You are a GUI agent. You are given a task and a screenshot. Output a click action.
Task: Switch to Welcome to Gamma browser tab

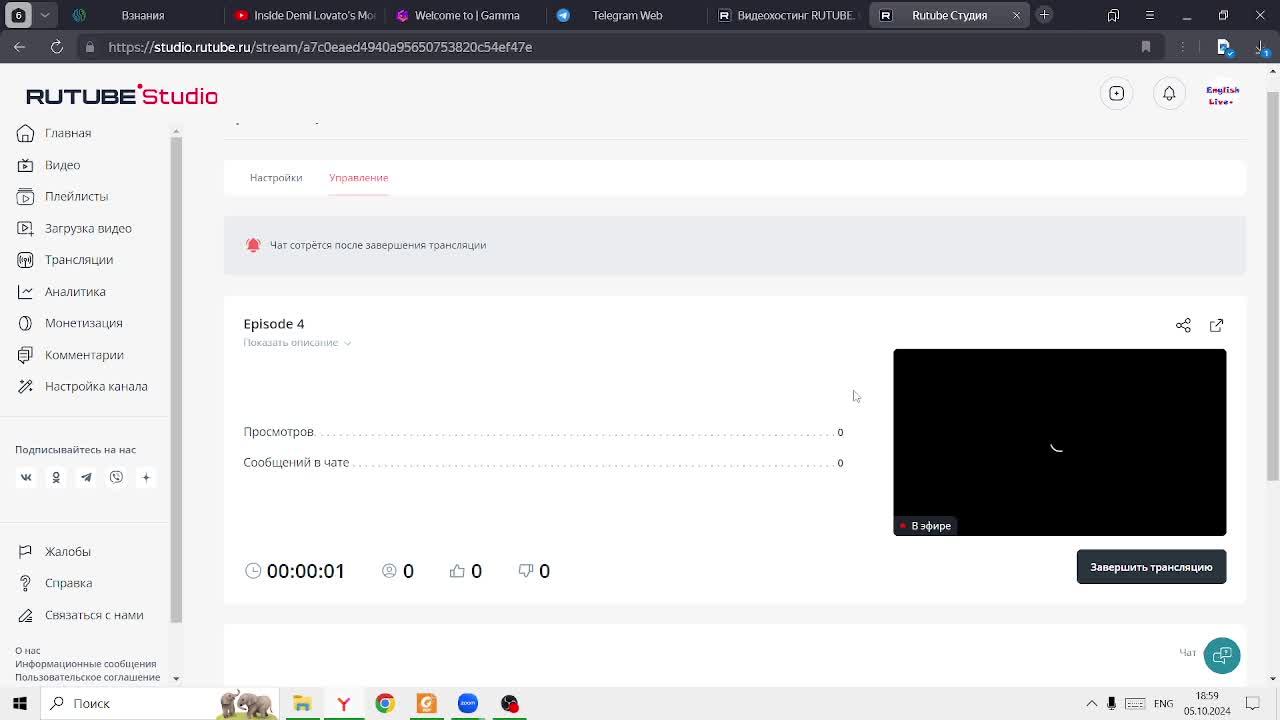(x=467, y=15)
